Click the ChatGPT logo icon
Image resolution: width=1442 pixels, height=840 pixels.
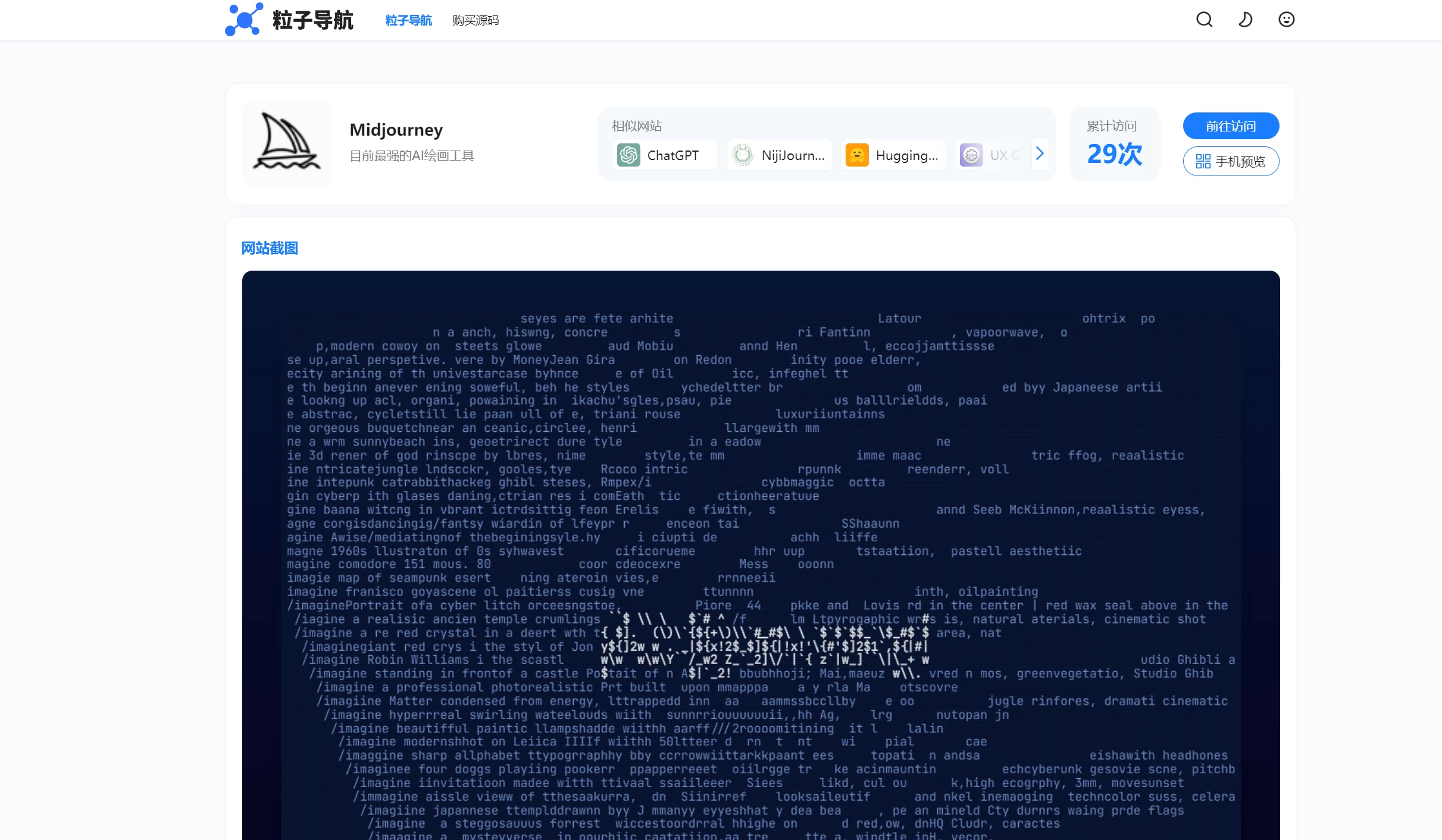point(628,155)
